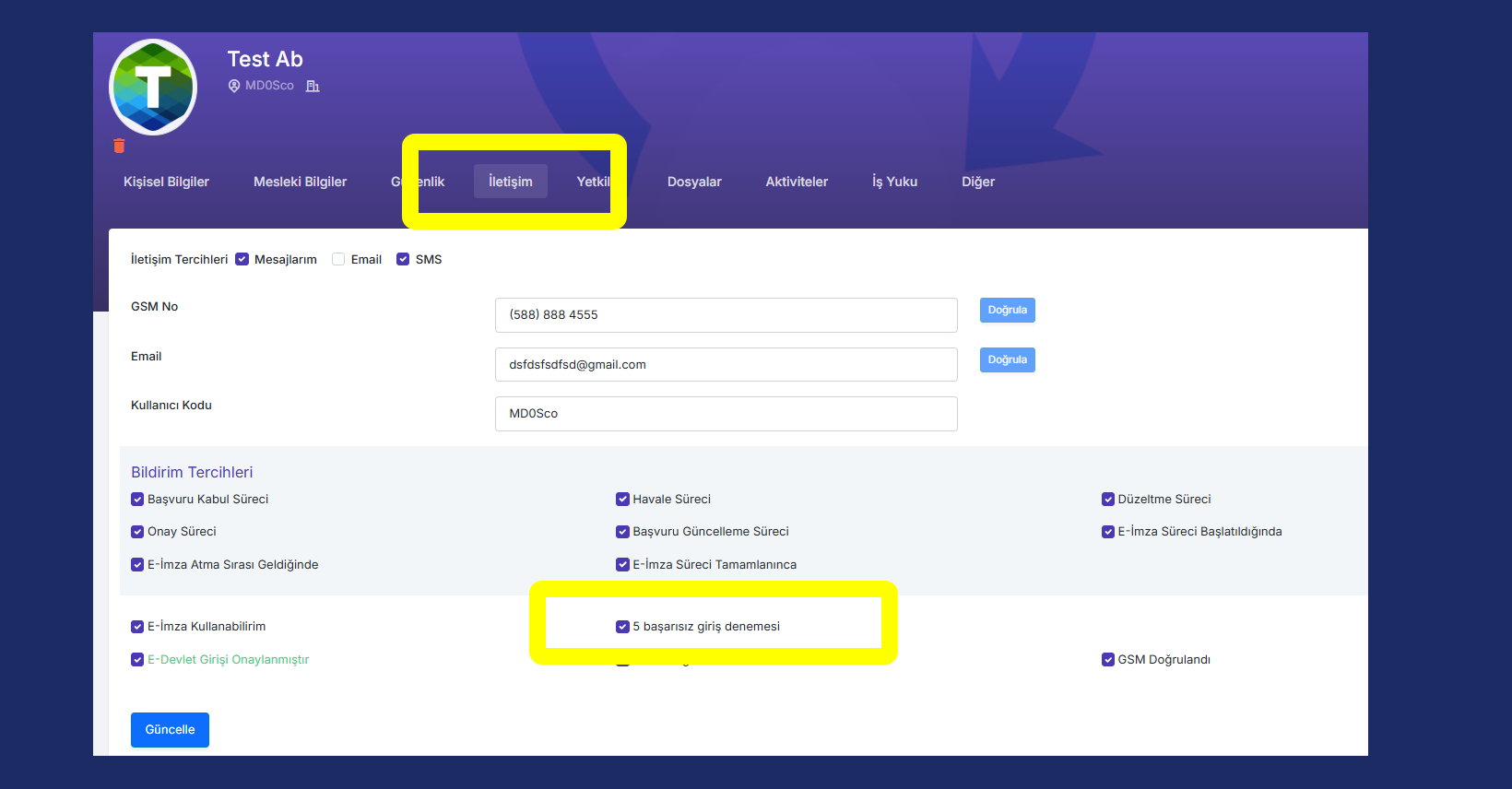Uncheck the Mesajlarım checkbox

pos(242,259)
